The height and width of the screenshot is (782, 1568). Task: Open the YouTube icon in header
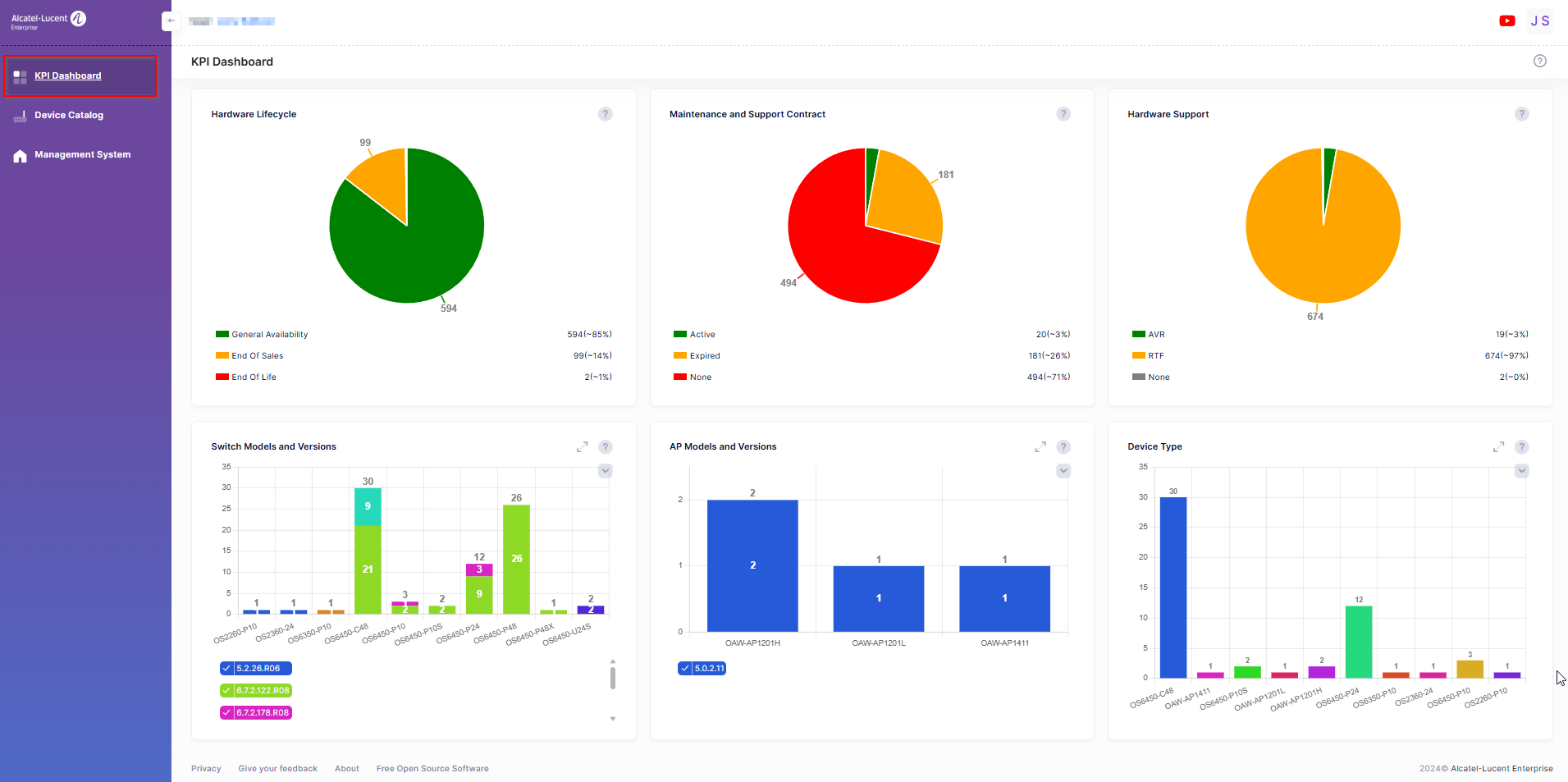[1506, 21]
